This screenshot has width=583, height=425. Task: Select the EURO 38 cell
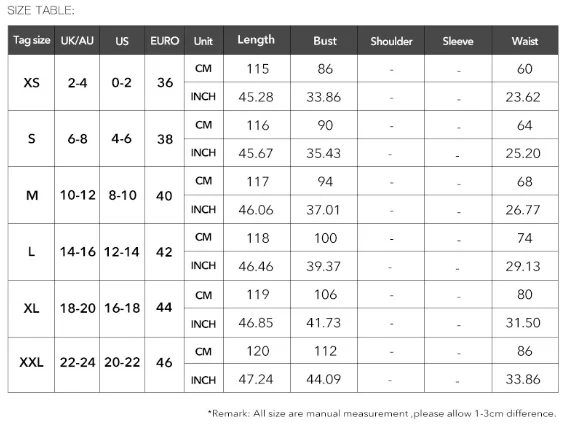pos(164,139)
